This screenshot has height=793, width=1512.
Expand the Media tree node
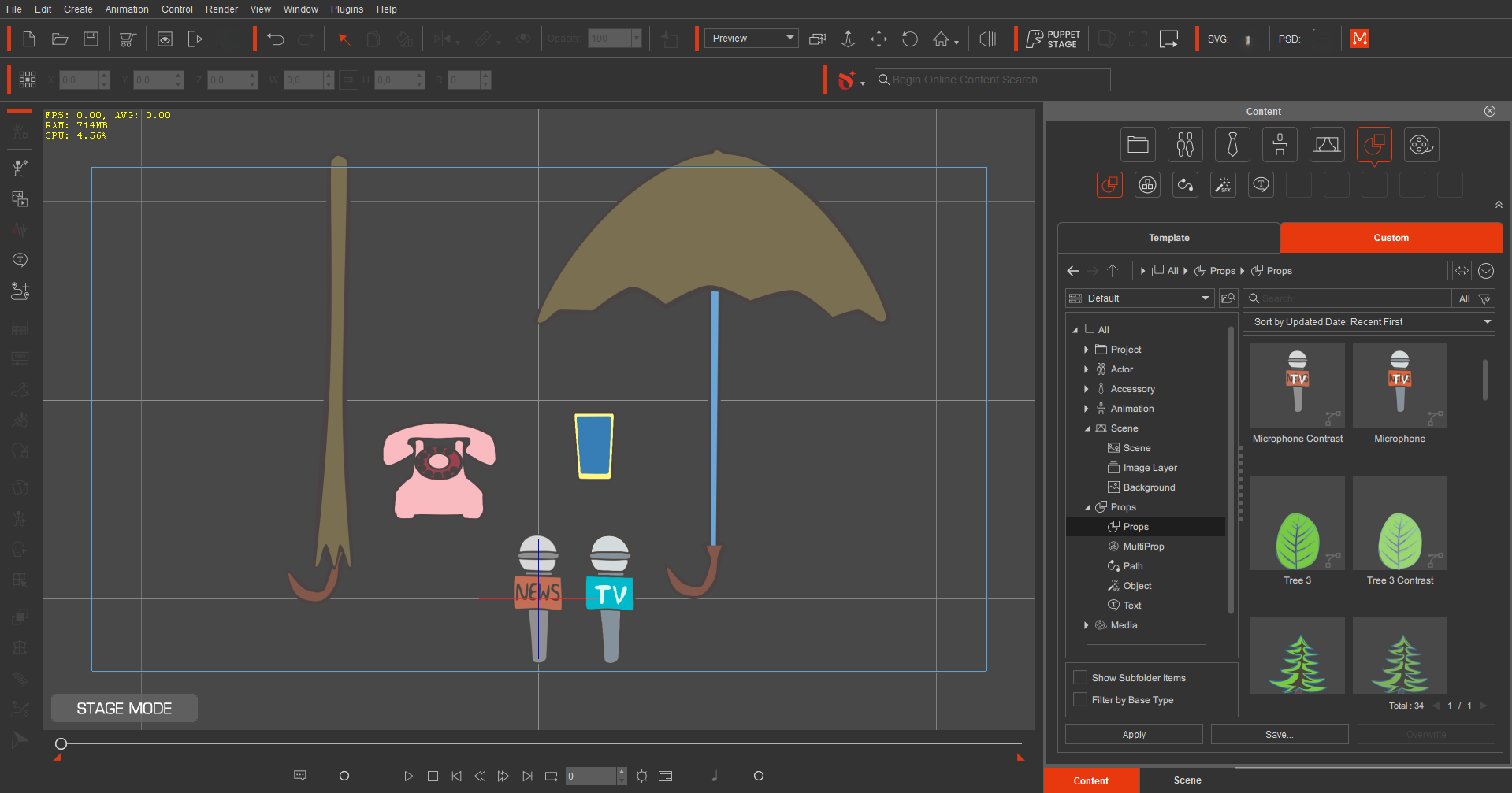(1087, 624)
